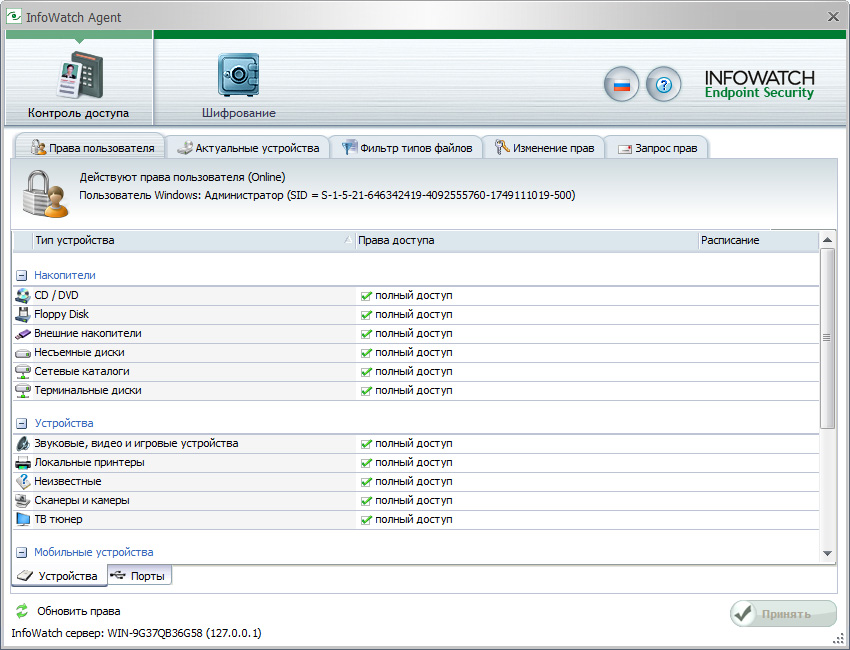Click the vertical scrollbar thumb
The height and width of the screenshot is (650, 850).
(x=827, y=338)
